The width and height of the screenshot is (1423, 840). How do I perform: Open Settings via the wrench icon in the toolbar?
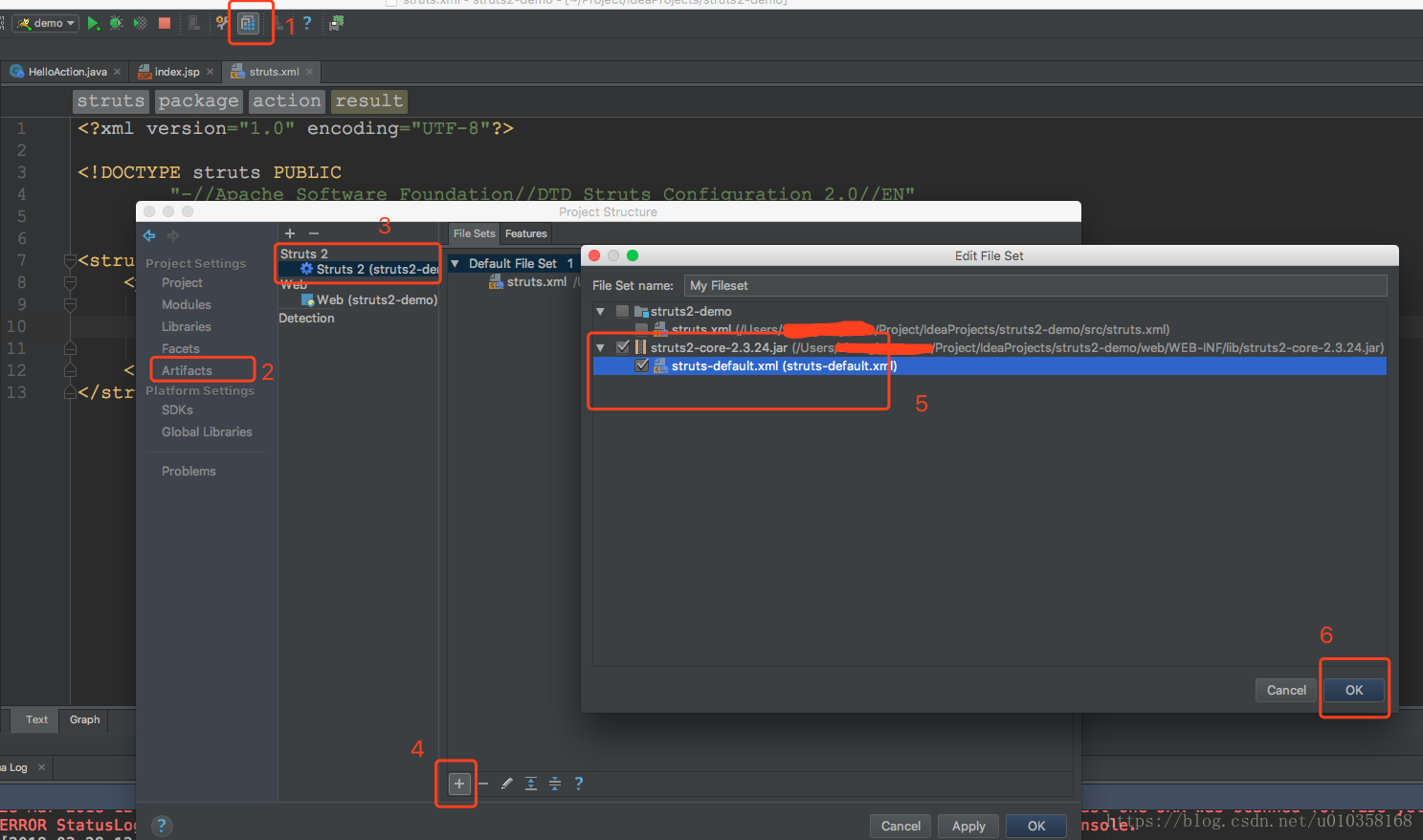point(222,23)
